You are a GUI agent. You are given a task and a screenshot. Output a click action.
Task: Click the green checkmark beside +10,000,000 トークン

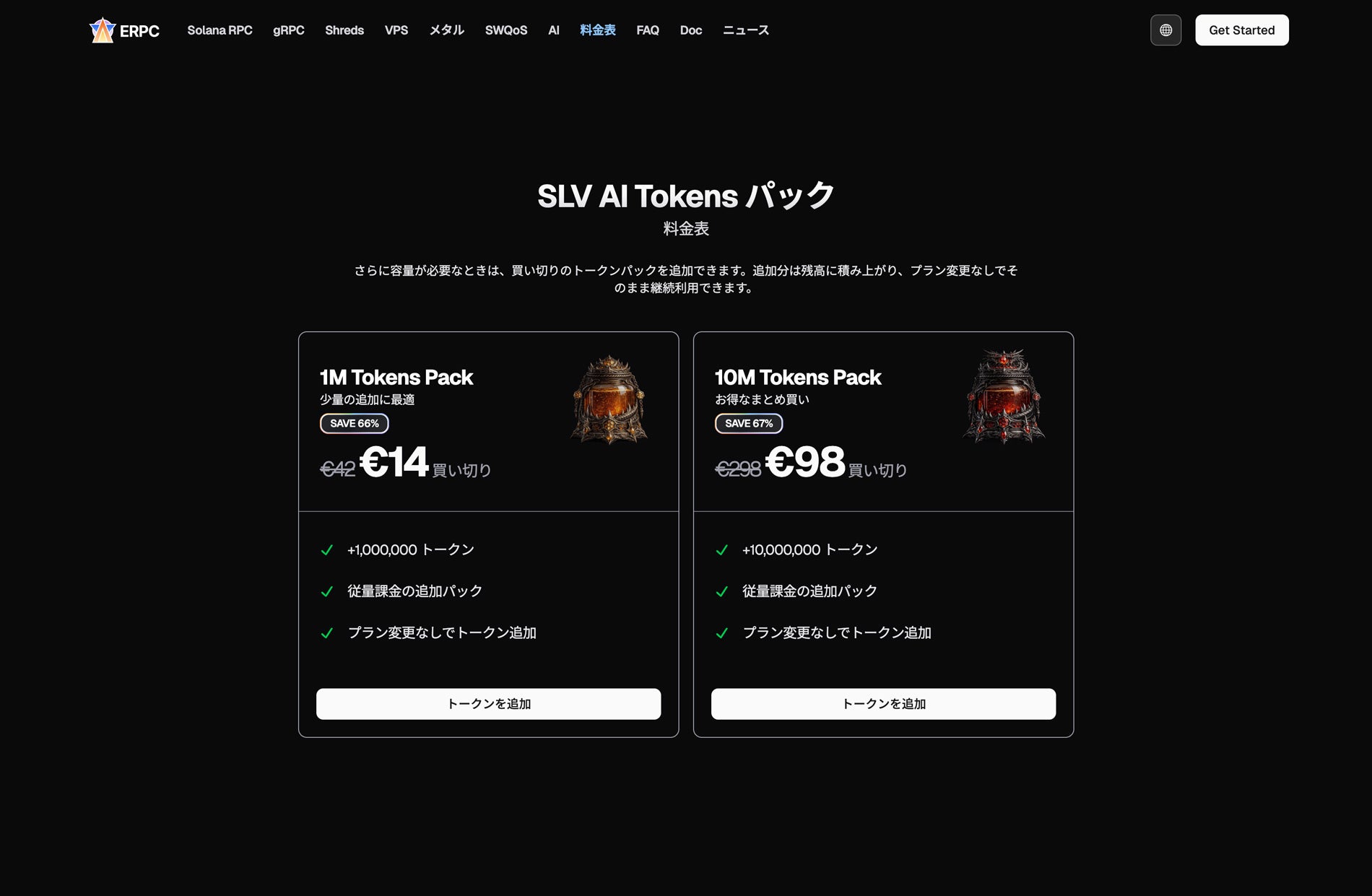click(x=721, y=550)
